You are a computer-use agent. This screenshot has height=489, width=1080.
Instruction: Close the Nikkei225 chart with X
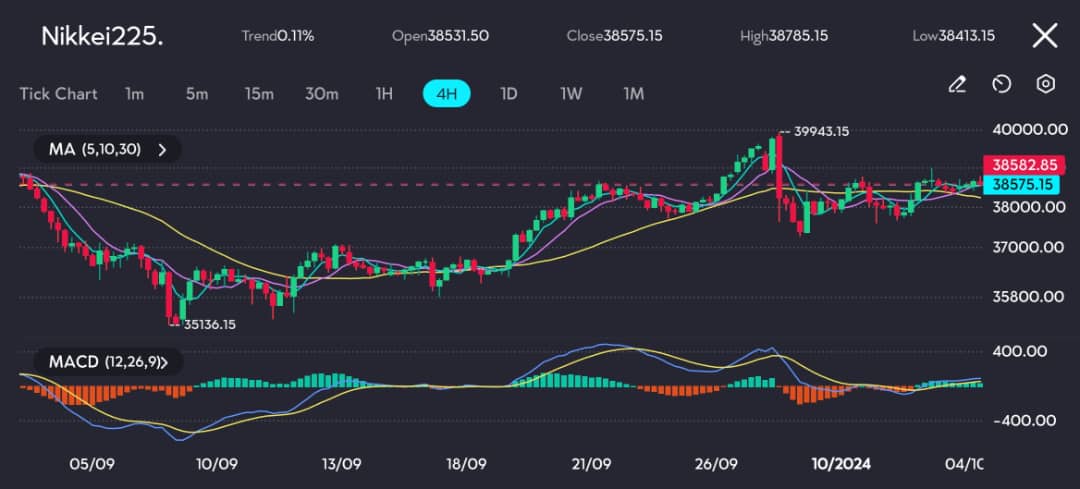[1044, 36]
